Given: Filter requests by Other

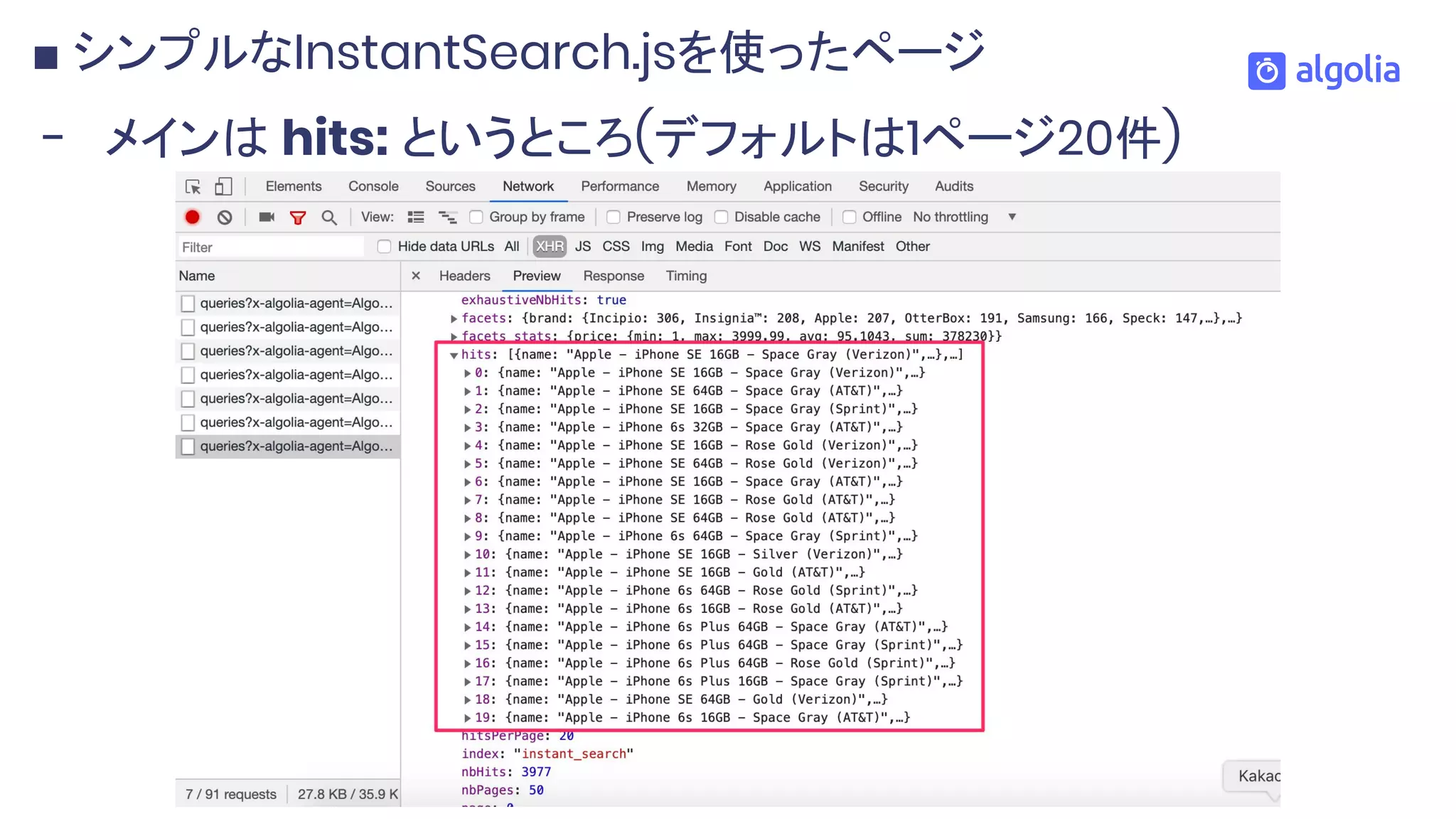Looking at the screenshot, I should coord(912,247).
